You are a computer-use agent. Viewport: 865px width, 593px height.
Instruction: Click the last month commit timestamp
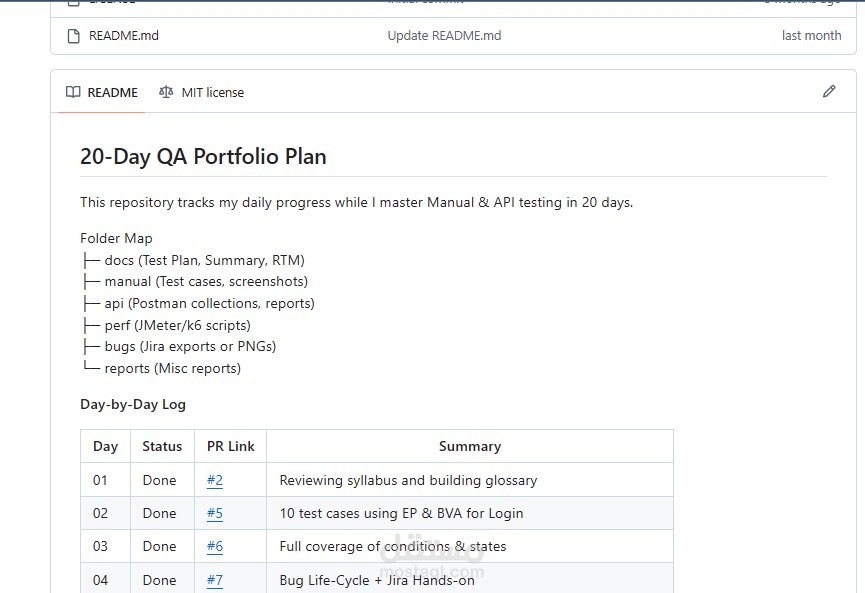click(x=811, y=35)
